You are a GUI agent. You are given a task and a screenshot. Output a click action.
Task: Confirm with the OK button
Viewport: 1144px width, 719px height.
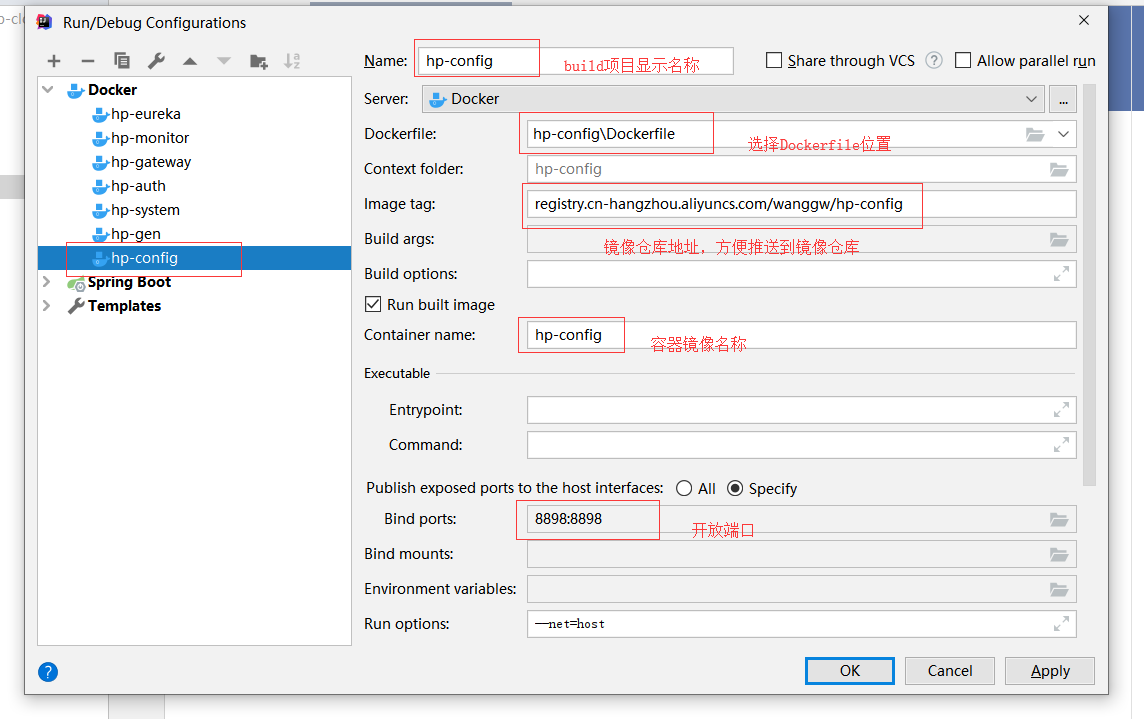849,671
